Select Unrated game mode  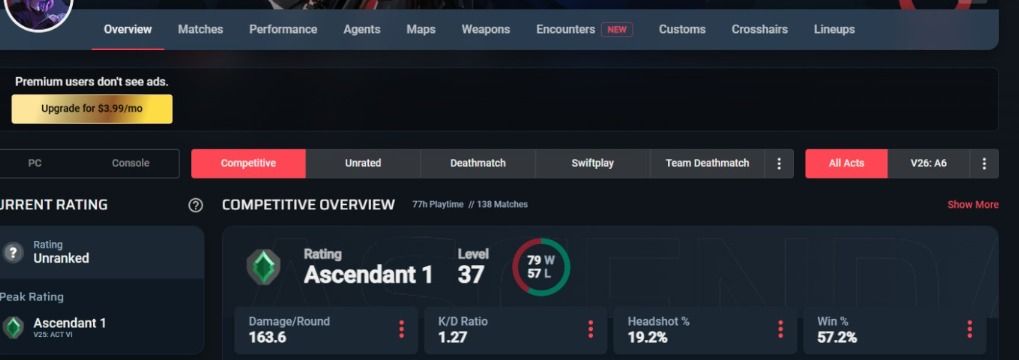pyautogui.click(x=363, y=163)
